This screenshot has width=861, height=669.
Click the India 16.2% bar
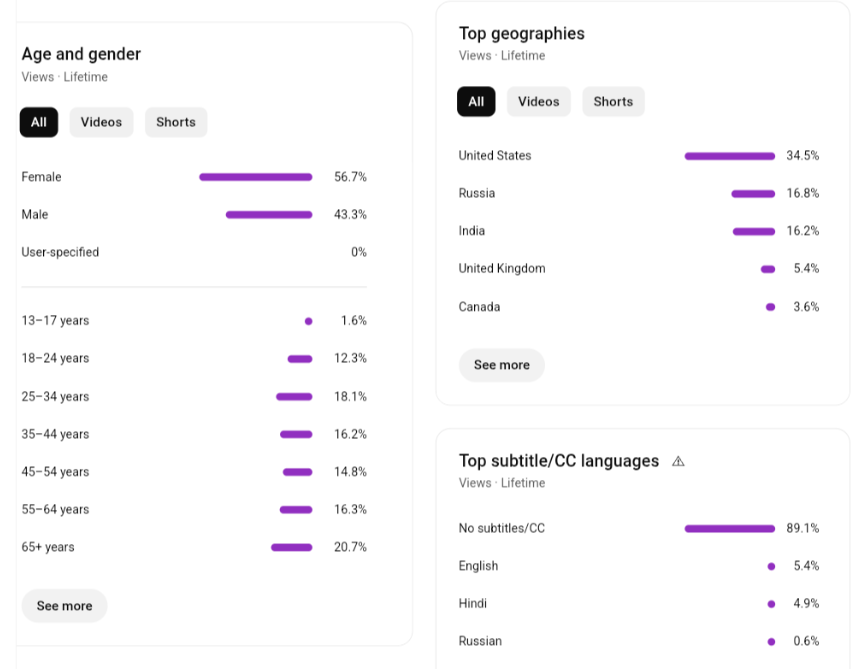[x=754, y=231]
